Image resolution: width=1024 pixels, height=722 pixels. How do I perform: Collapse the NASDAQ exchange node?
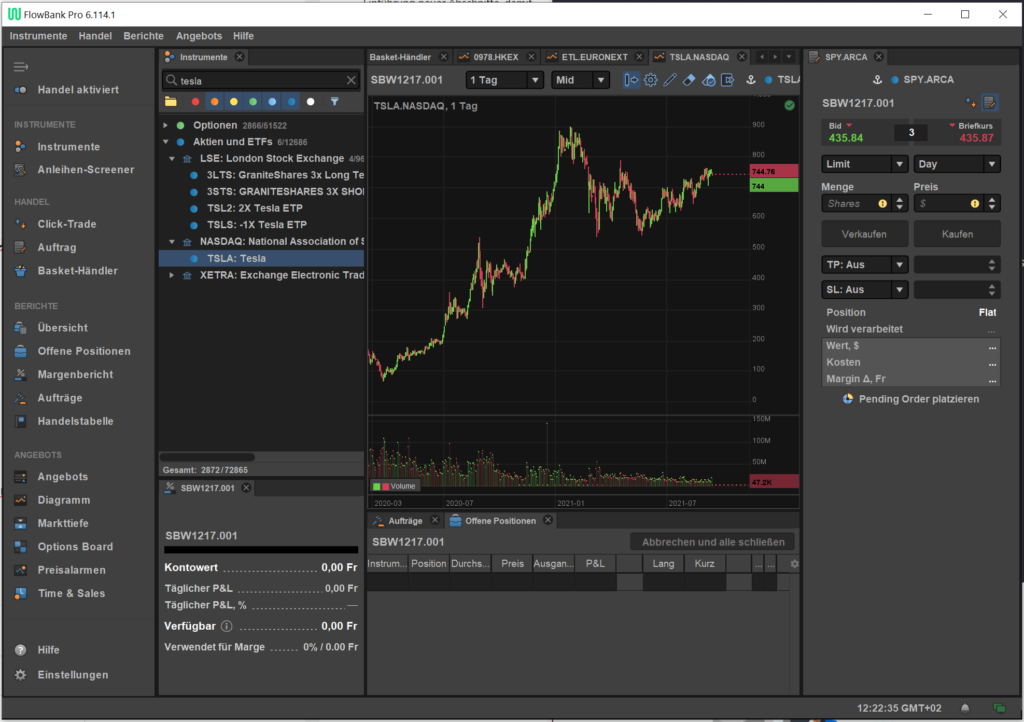(x=172, y=242)
